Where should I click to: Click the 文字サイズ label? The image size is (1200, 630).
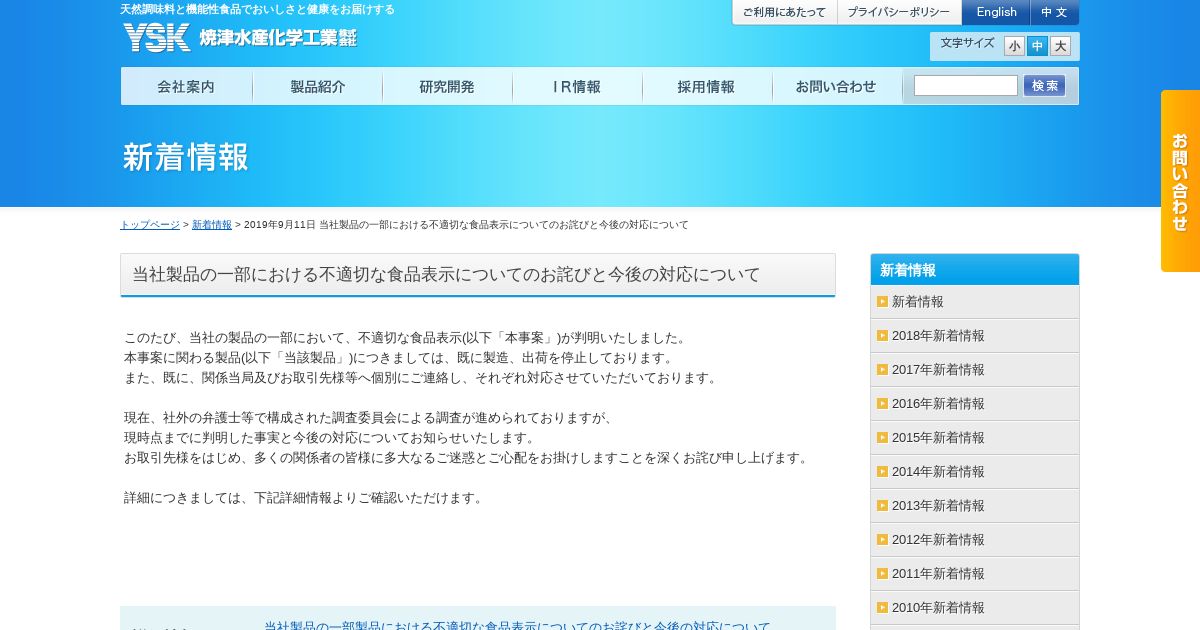pos(967,43)
